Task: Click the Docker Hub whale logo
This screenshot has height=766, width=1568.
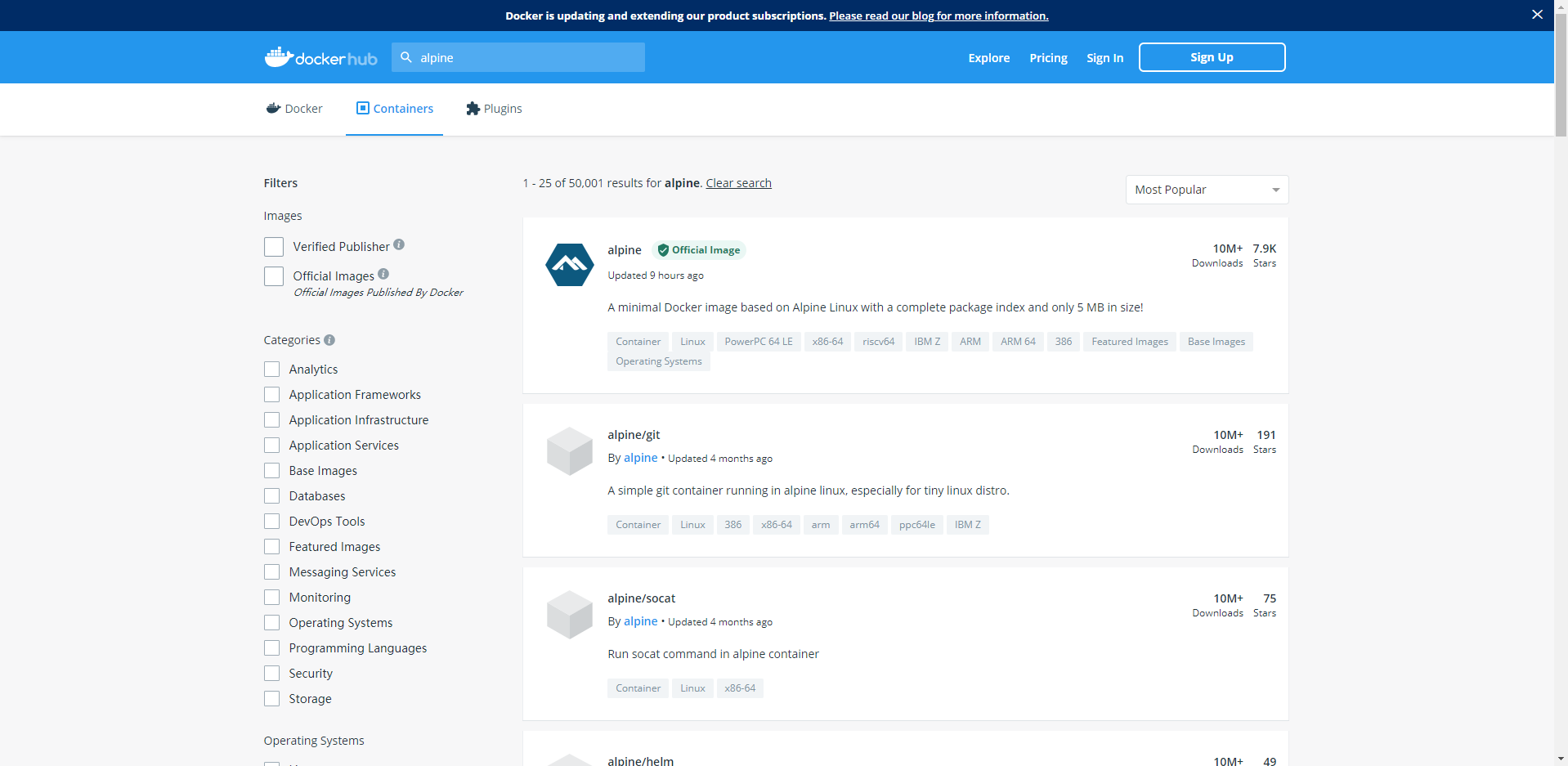Action: click(x=320, y=57)
